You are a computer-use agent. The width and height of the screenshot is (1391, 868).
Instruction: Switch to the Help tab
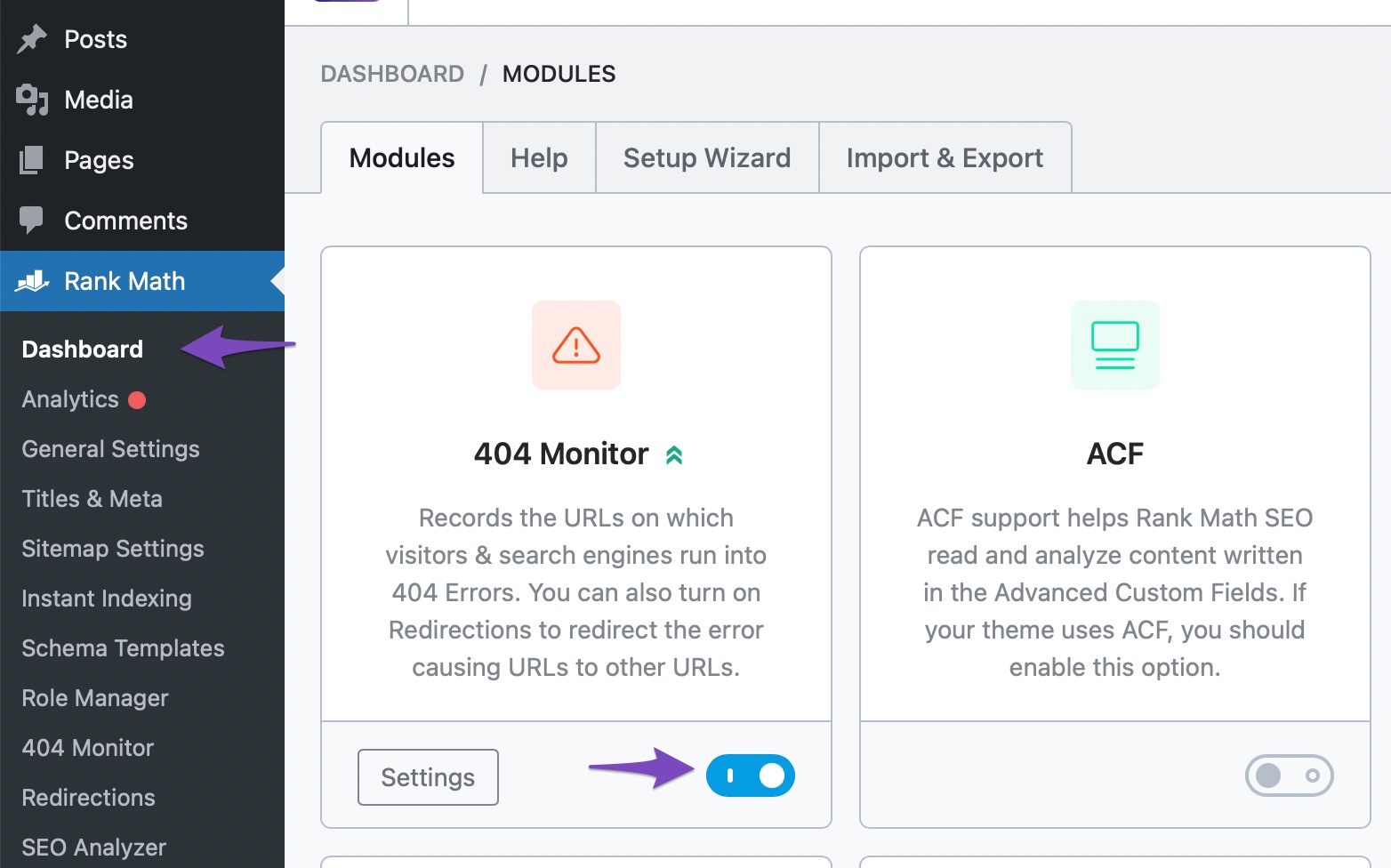click(x=538, y=157)
